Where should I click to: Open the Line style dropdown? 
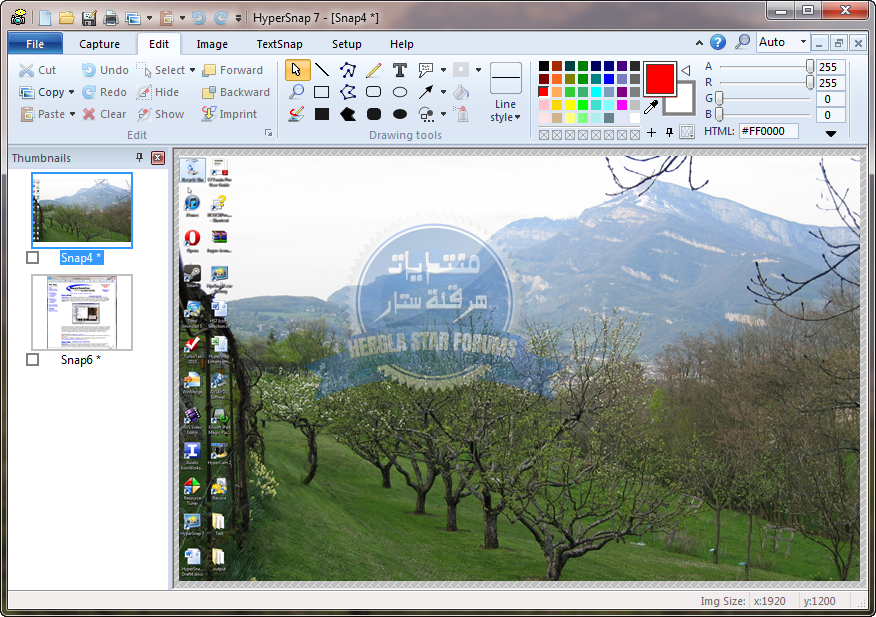[506, 111]
